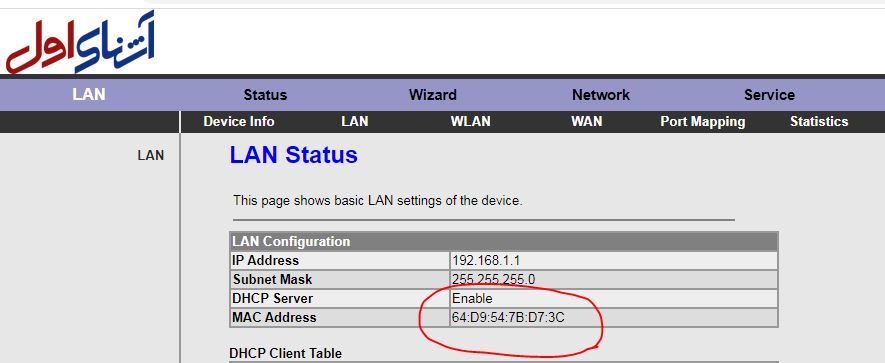Open the Network main menu
The width and height of the screenshot is (885, 363).
[x=601, y=95]
